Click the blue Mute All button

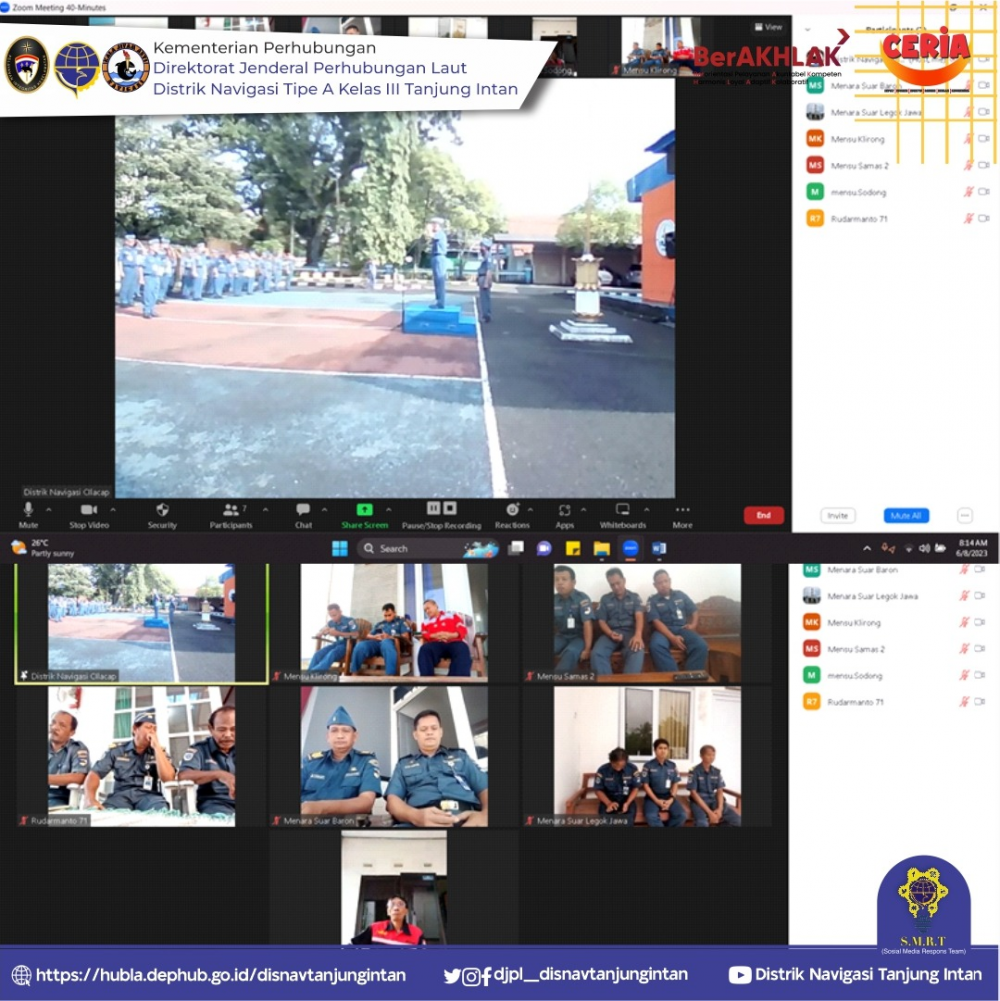point(906,515)
